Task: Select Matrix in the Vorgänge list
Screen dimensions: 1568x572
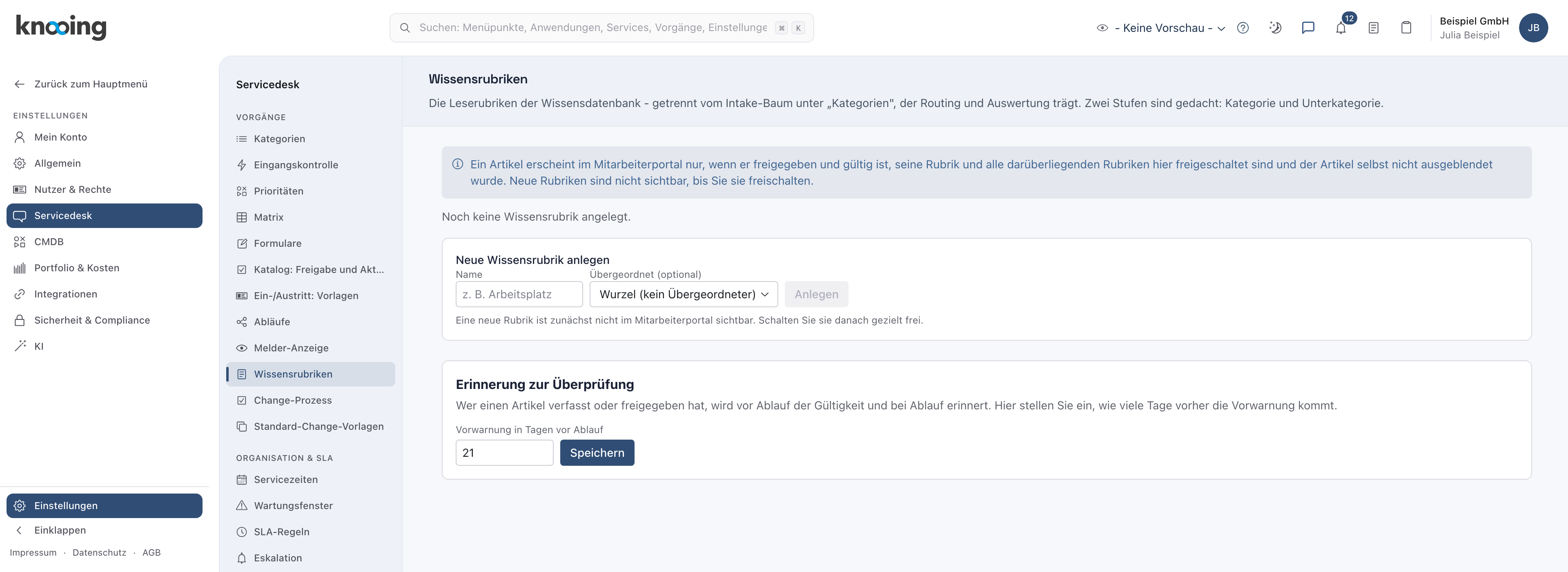Action: (x=310, y=217)
